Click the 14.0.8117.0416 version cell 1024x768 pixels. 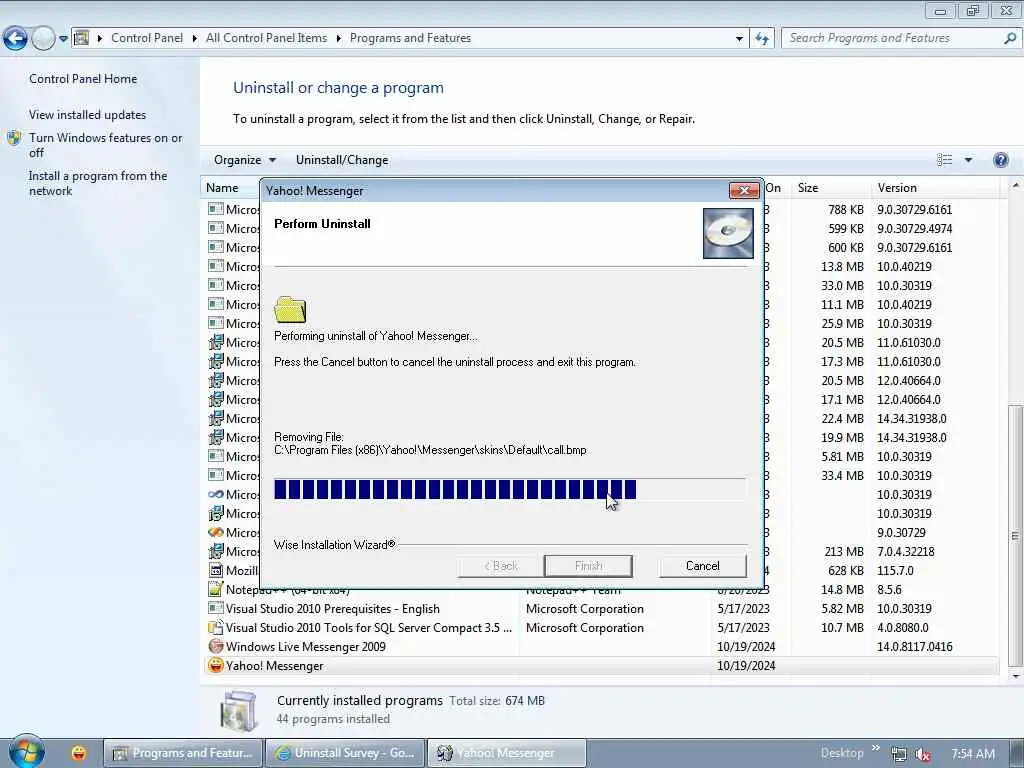pos(914,647)
